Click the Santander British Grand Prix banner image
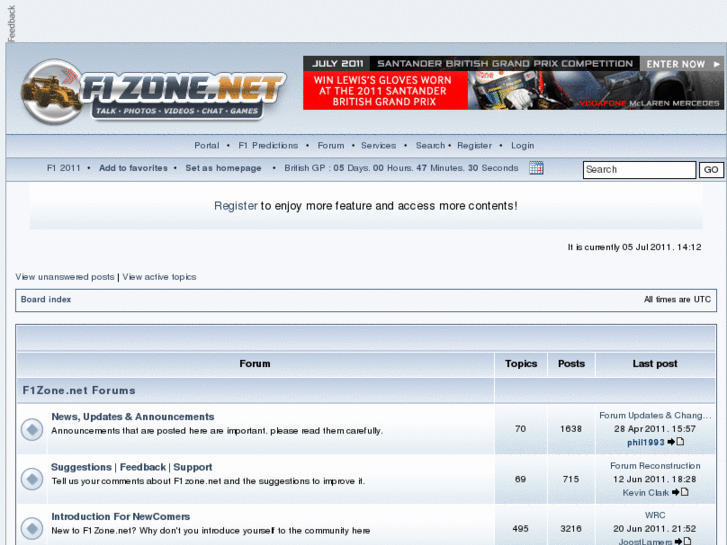Screen dimensions: 727x545 click(513, 83)
